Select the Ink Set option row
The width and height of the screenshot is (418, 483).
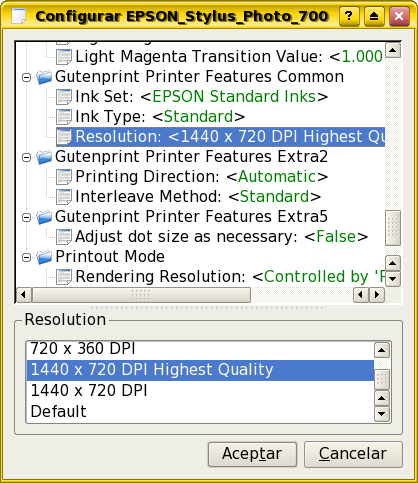[201, 97]
